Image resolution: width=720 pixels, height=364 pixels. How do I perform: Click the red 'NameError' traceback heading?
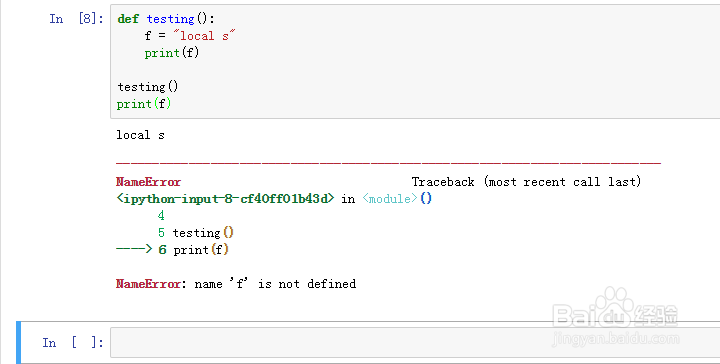(148, 182)
